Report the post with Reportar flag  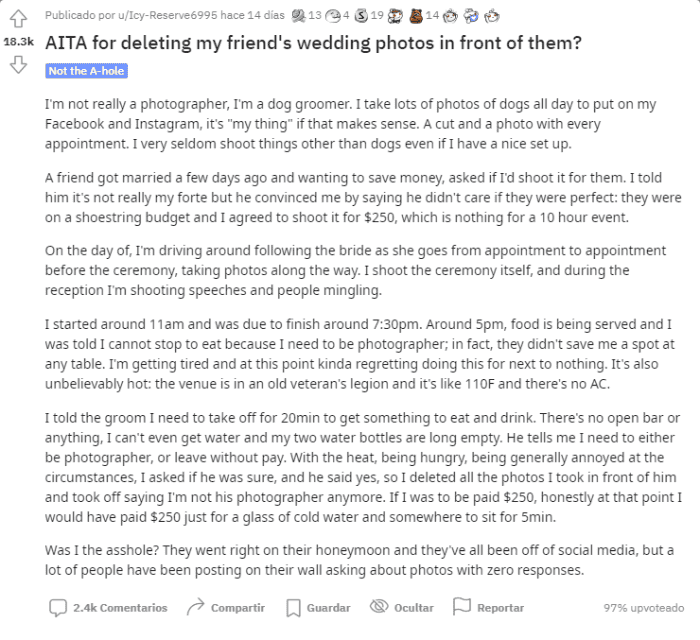click(x=488, y=607)
